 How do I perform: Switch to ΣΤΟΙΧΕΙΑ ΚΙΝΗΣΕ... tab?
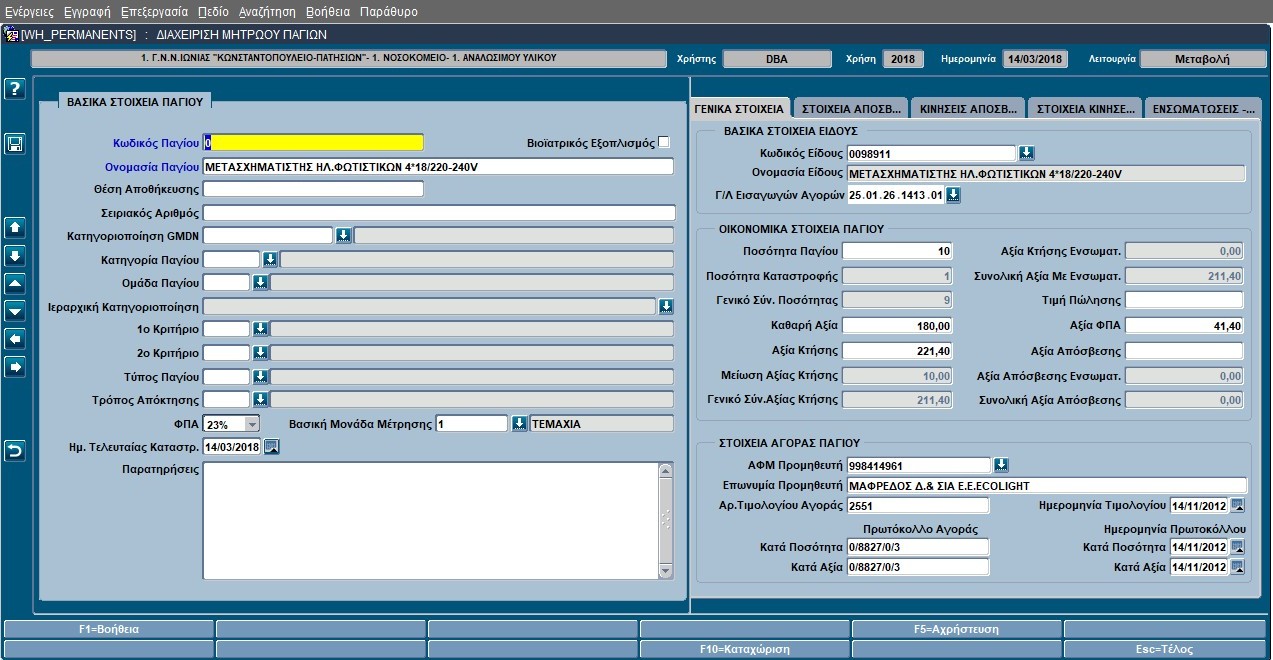tap(1085, 108)
